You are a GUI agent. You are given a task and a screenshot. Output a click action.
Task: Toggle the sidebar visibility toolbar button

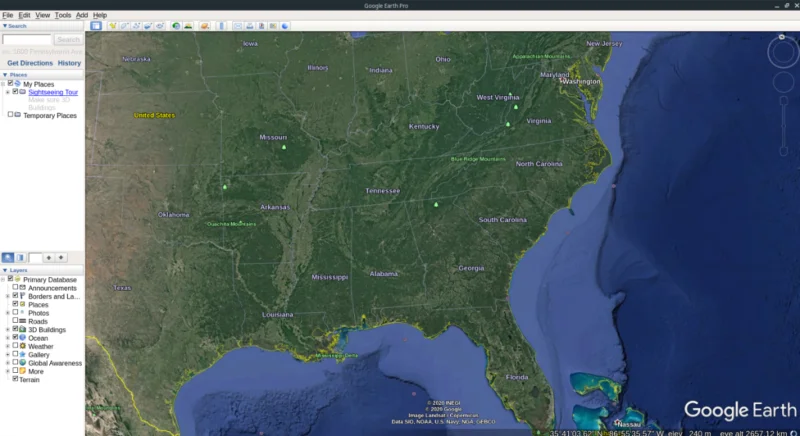[95, 25]
